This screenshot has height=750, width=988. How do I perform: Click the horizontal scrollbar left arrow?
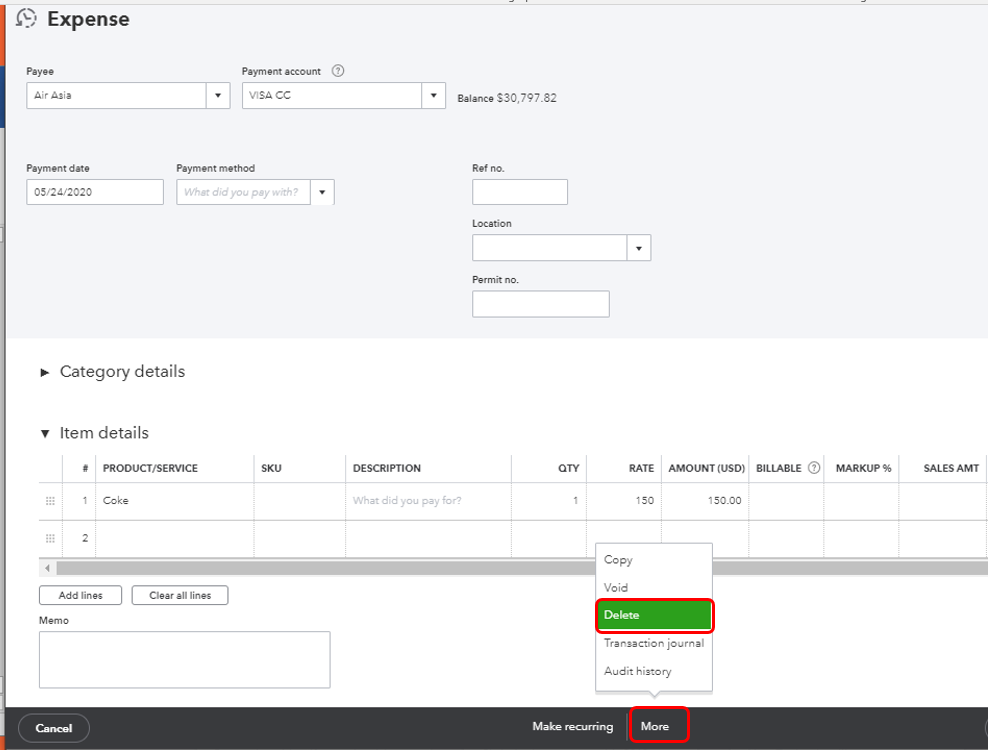47,568
